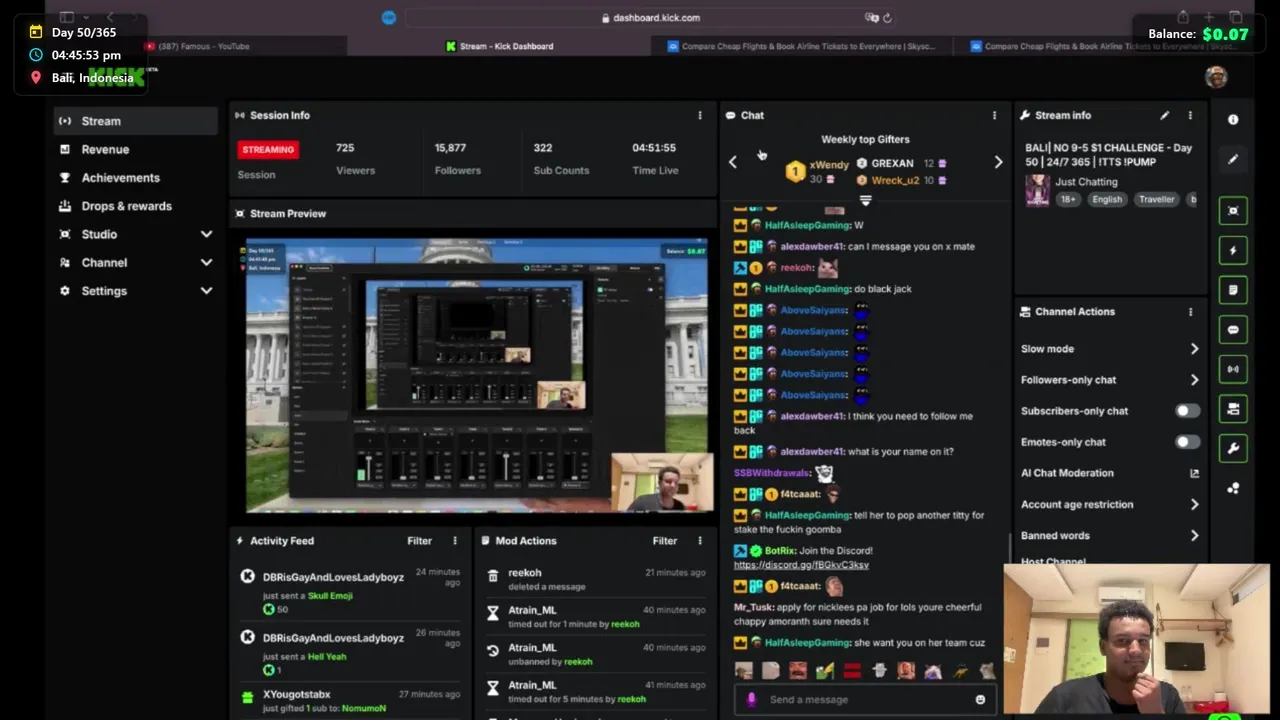Click the purple microphone icon in chat input

(x=751, y=700)
